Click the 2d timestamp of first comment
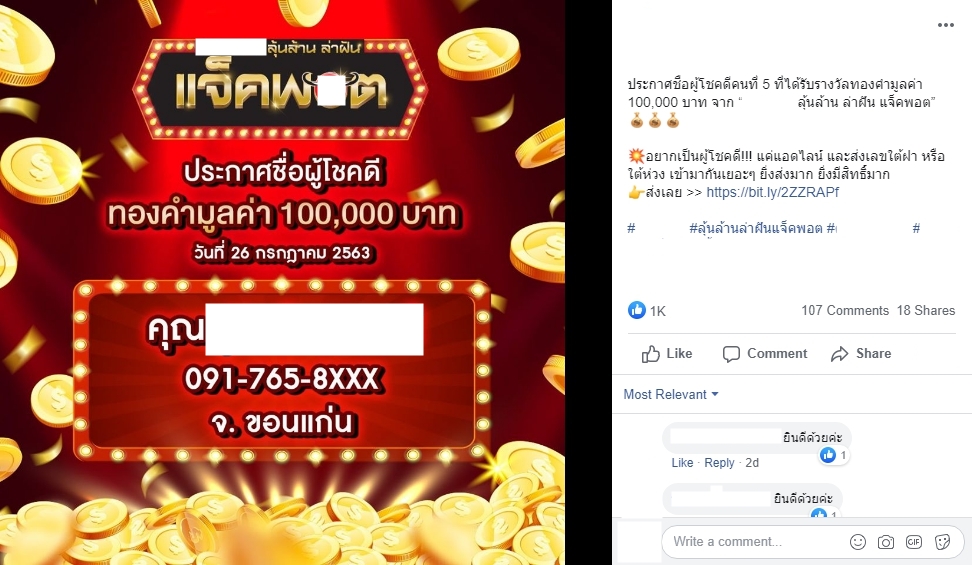This screenshot has height=565, width=972. (x=752, y=463)
